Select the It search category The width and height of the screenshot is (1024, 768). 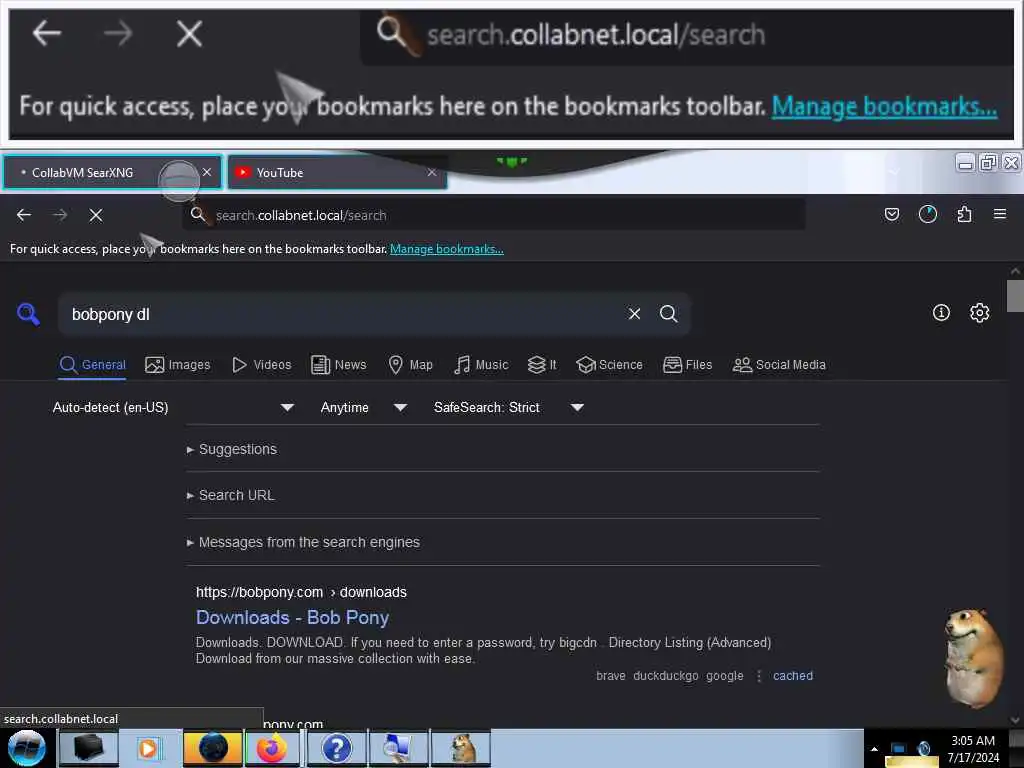pos(542,364)
